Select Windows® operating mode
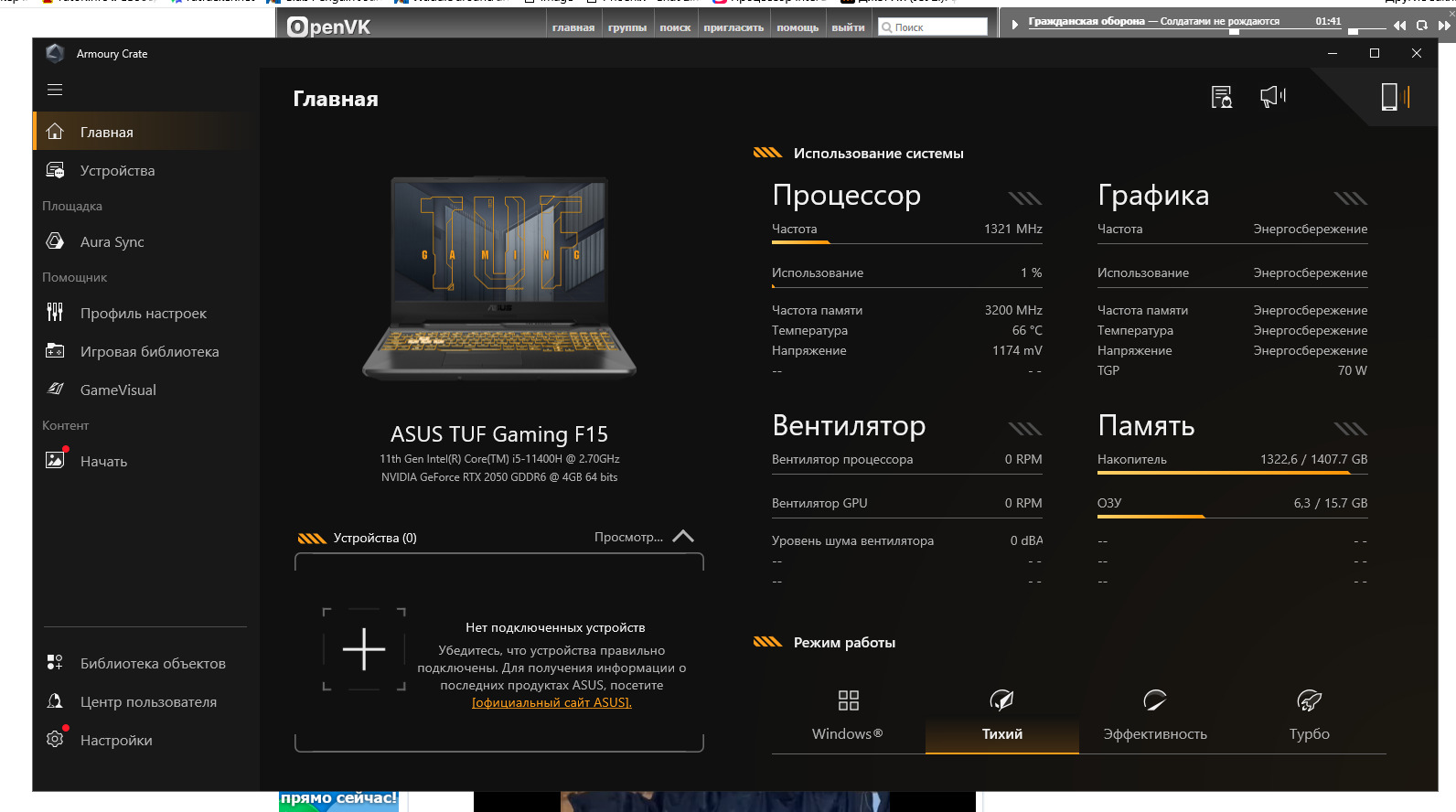The width and height of the screenshot is (1456, 812). (x=848, y=716)
